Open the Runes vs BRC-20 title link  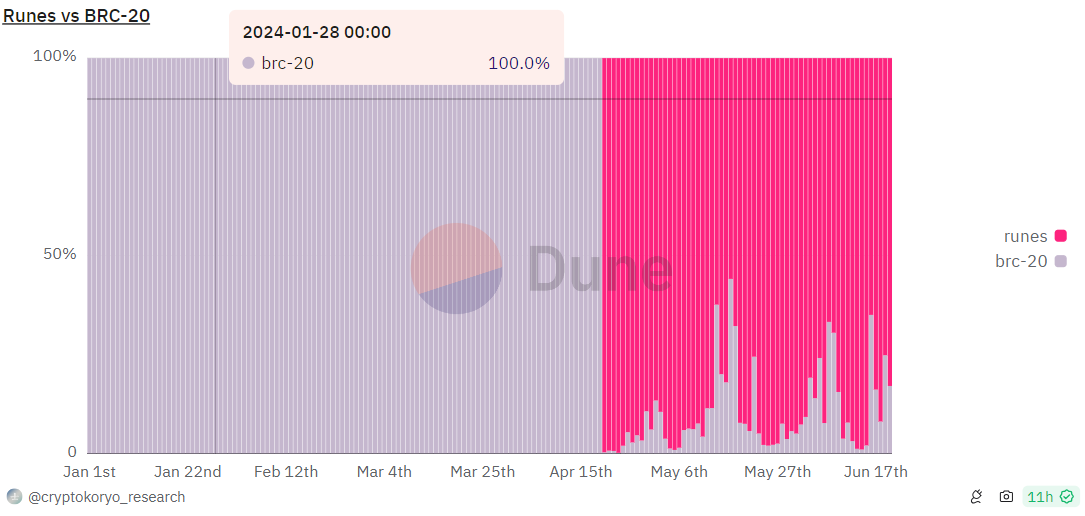pos(76,15)
